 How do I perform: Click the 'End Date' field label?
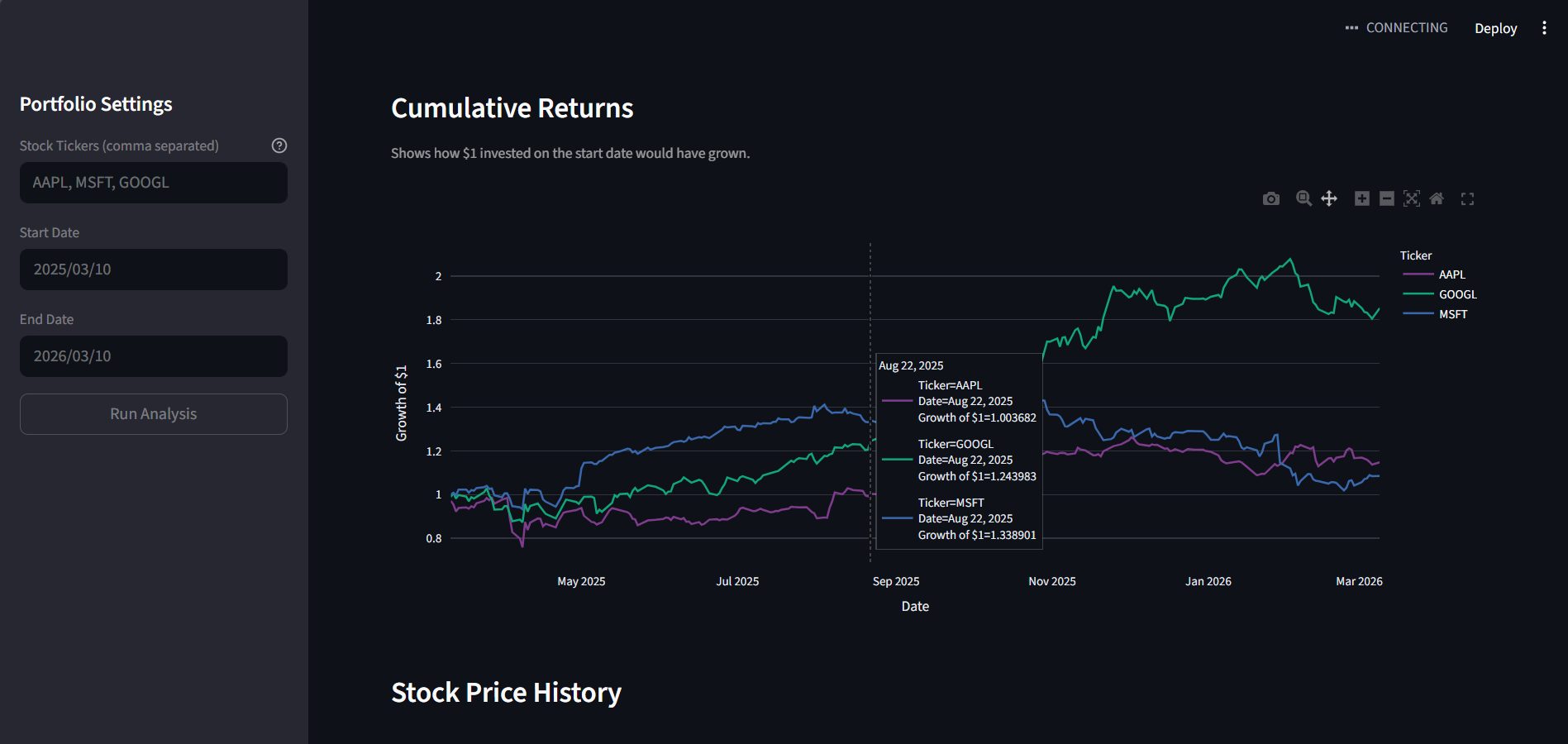click(46, 320)
